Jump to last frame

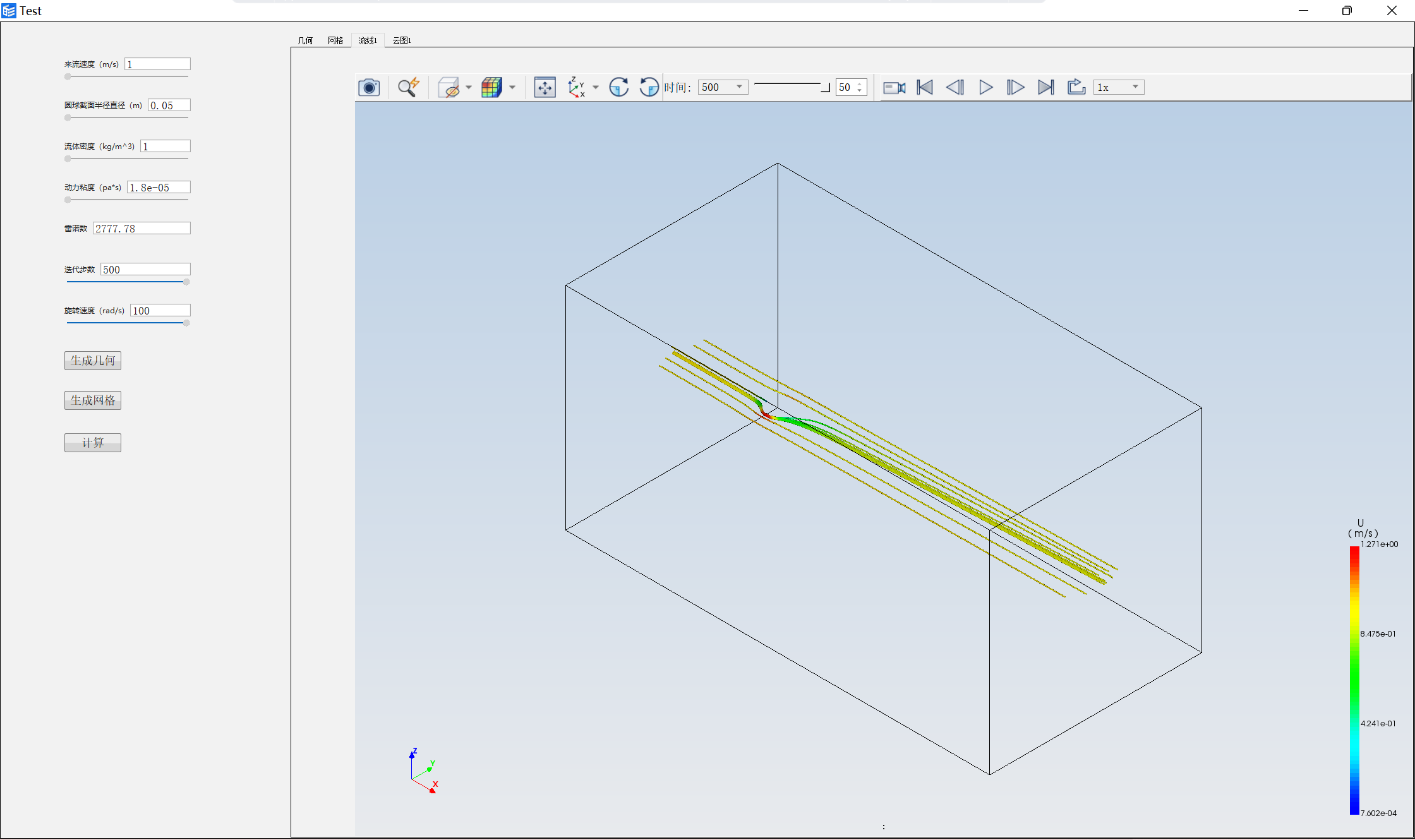click(1046, 87)
